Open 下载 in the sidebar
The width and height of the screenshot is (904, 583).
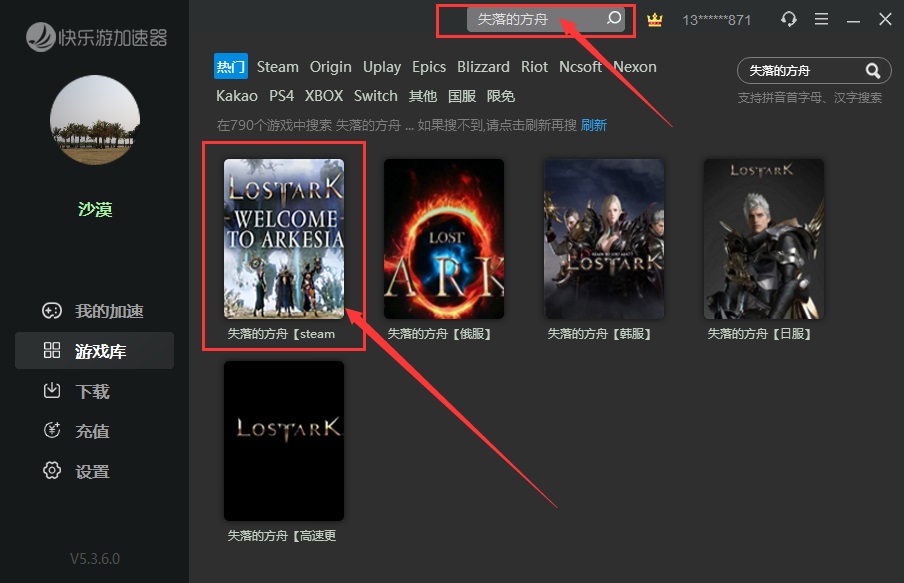95,390
